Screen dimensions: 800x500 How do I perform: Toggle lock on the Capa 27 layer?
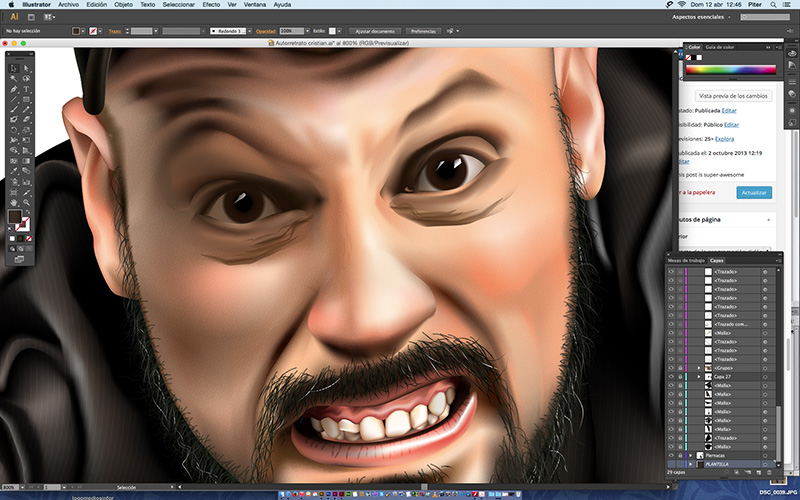pos(681,376)
